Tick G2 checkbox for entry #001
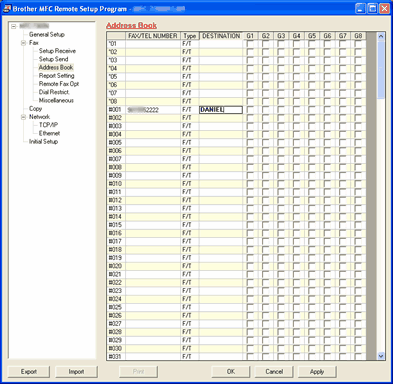Viewport: 394px width, 385px height. pyautogui.click(x=265, y=110)
